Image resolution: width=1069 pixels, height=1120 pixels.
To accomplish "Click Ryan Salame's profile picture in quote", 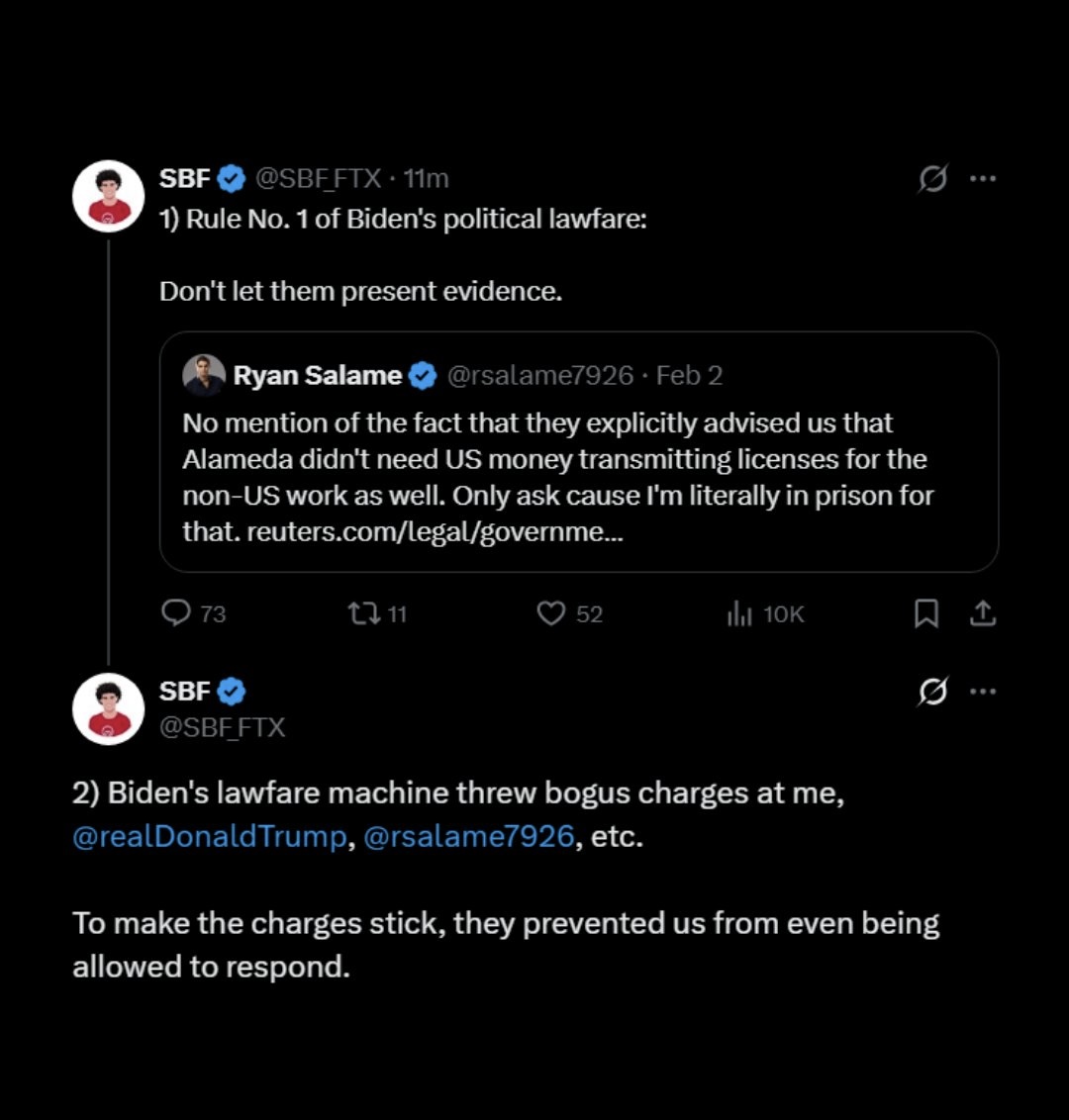I will coord(204,376).
